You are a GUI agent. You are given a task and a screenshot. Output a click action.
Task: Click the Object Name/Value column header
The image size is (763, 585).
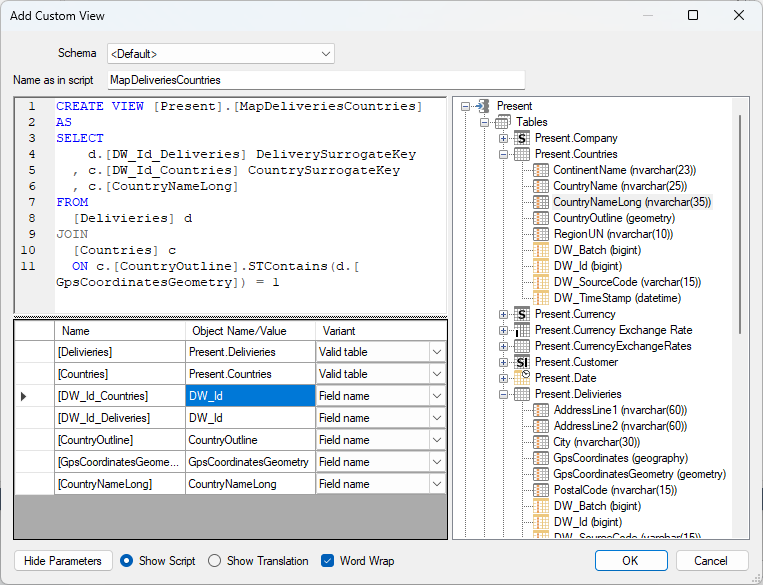click(250, 331)
